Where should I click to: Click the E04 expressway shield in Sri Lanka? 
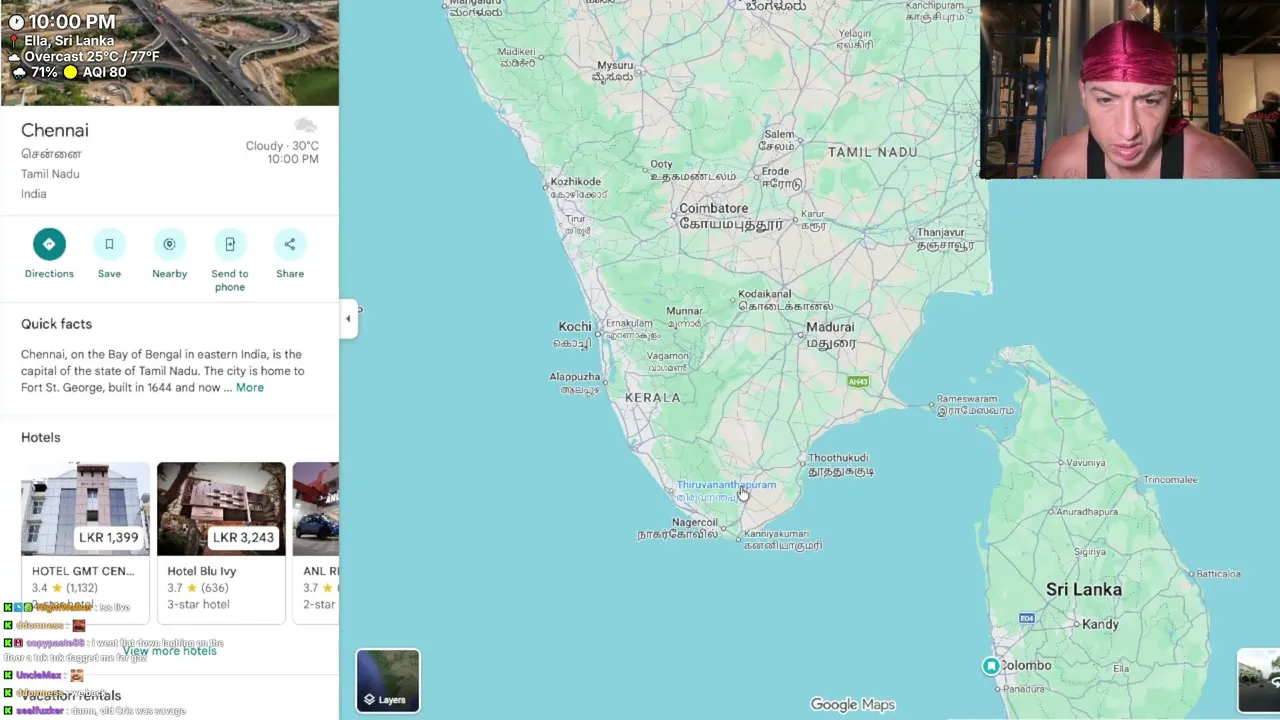point(1026,619)
